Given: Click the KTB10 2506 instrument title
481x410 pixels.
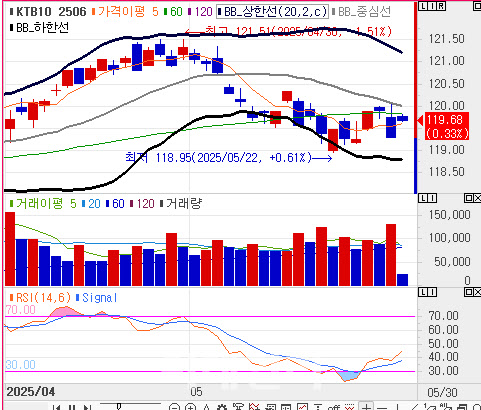Looking at the screenshot, I should pyautogui.click(x=48, y=12).
